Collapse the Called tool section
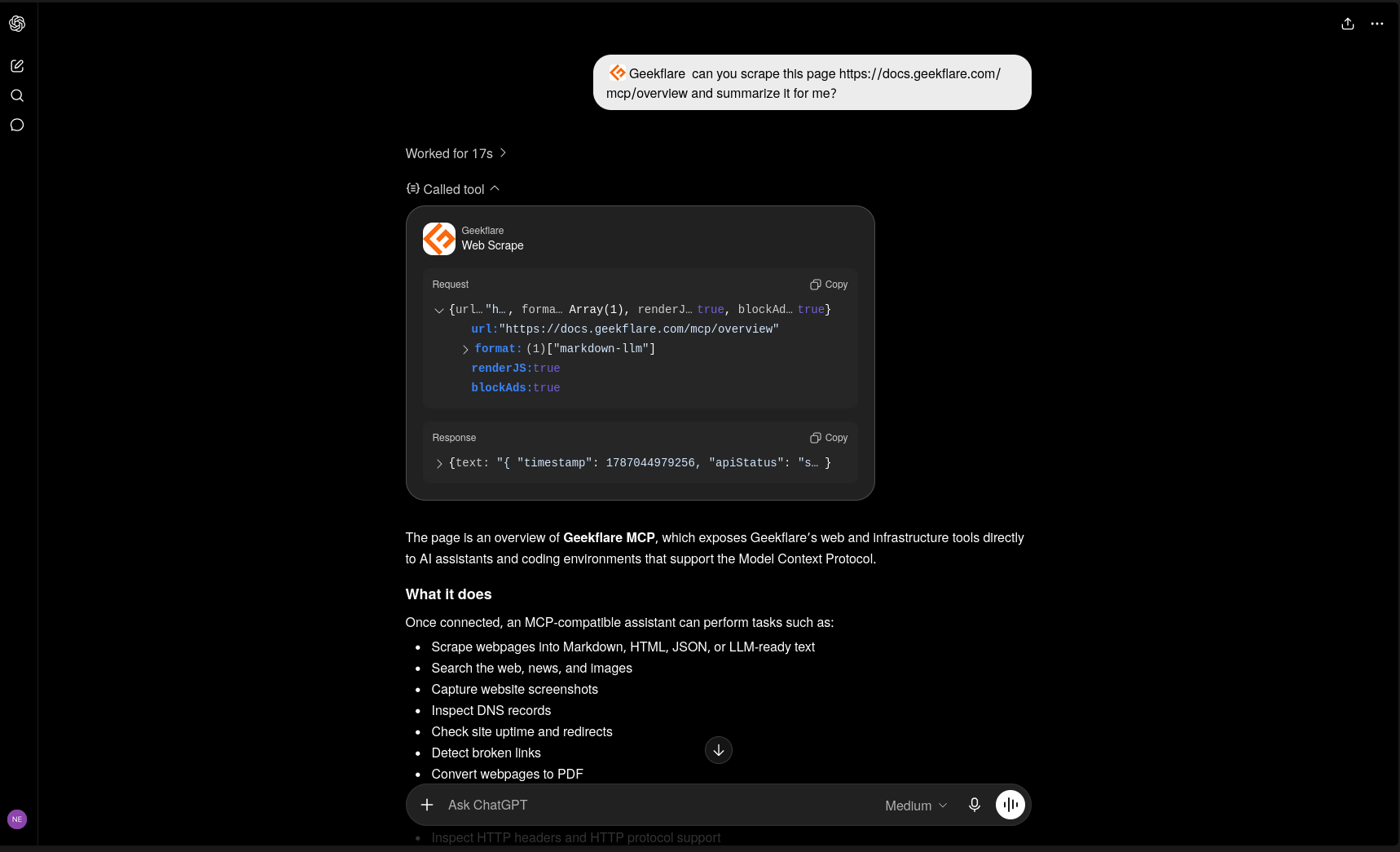 [453, 189]
